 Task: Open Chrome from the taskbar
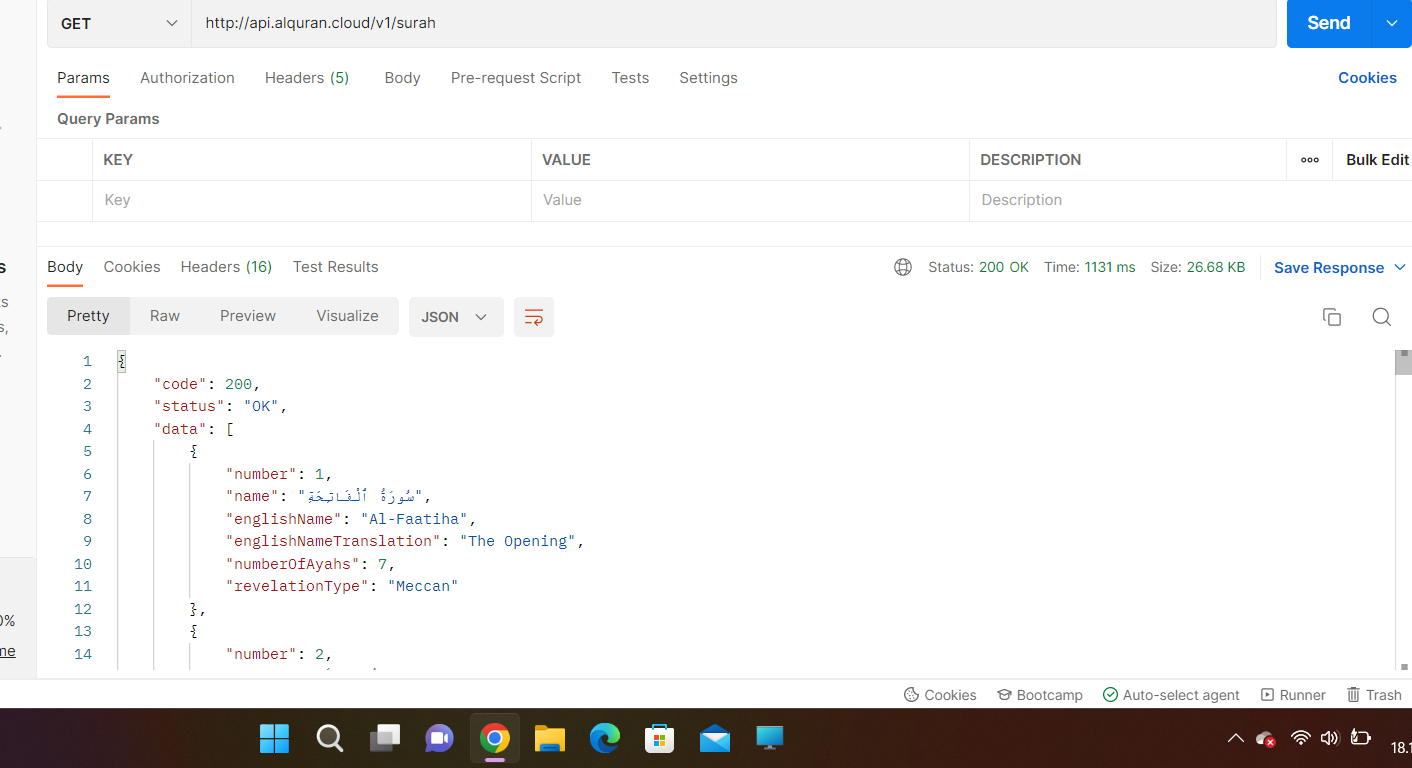click(494, 738)
